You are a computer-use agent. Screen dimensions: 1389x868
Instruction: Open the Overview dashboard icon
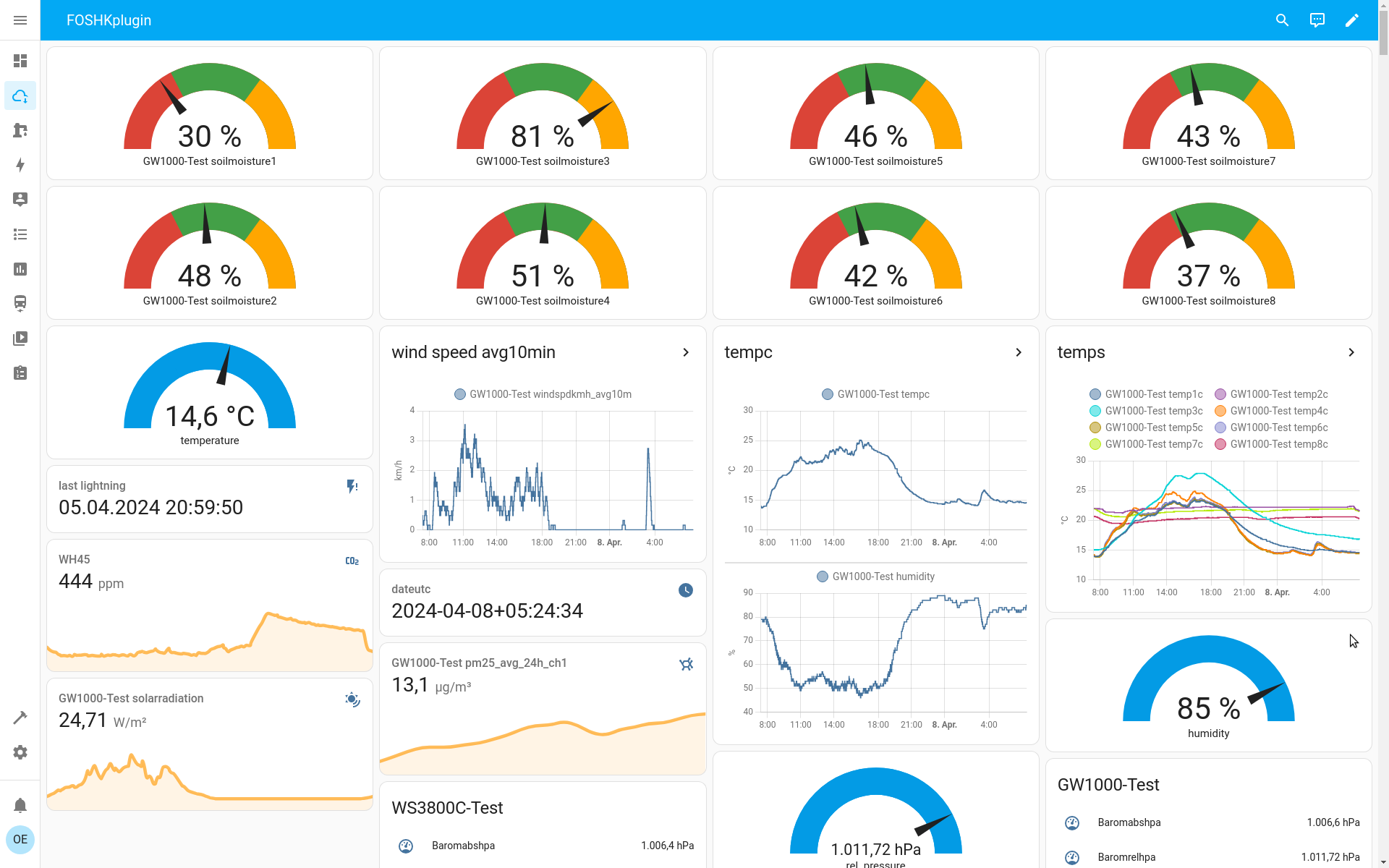[x=20, y=61]
